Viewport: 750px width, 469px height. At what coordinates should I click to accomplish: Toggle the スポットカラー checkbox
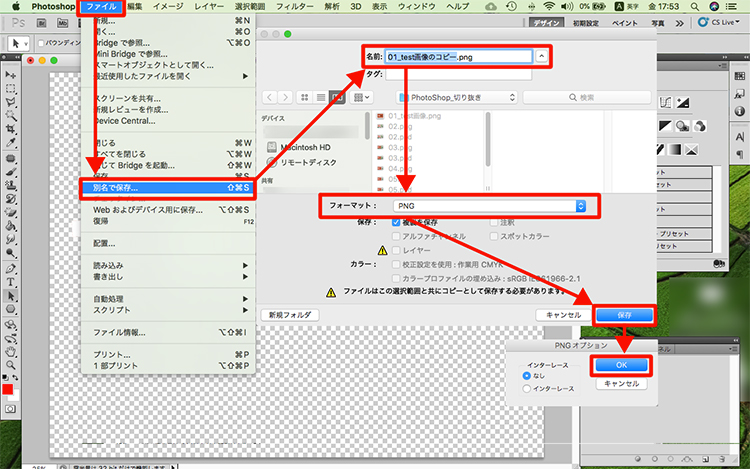point(494,236)
